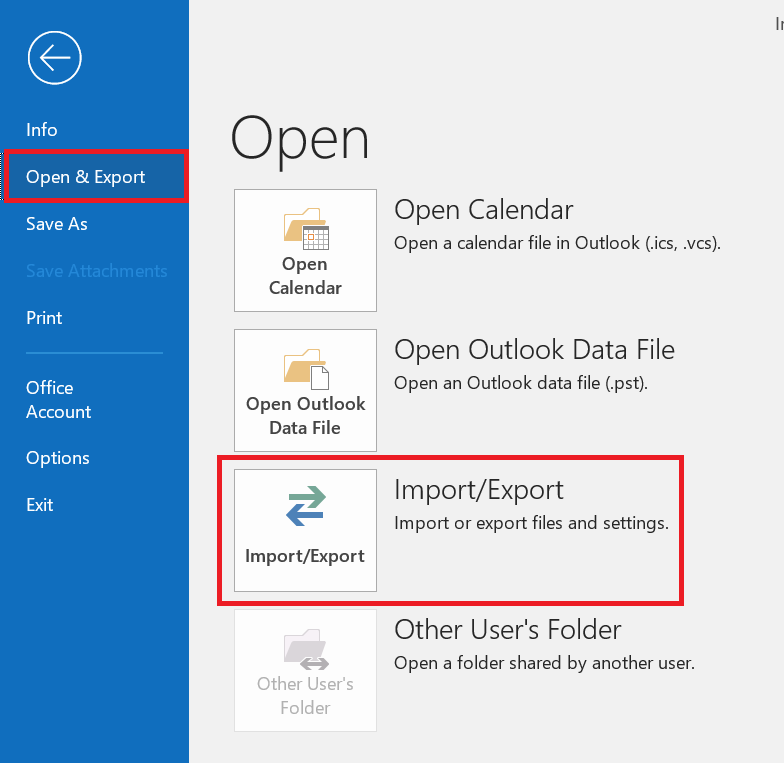Click the folder-with-document icon for Outlook Data File
Image resolution: width=784 pixels, height=763 pixels.
click(306, 368)
